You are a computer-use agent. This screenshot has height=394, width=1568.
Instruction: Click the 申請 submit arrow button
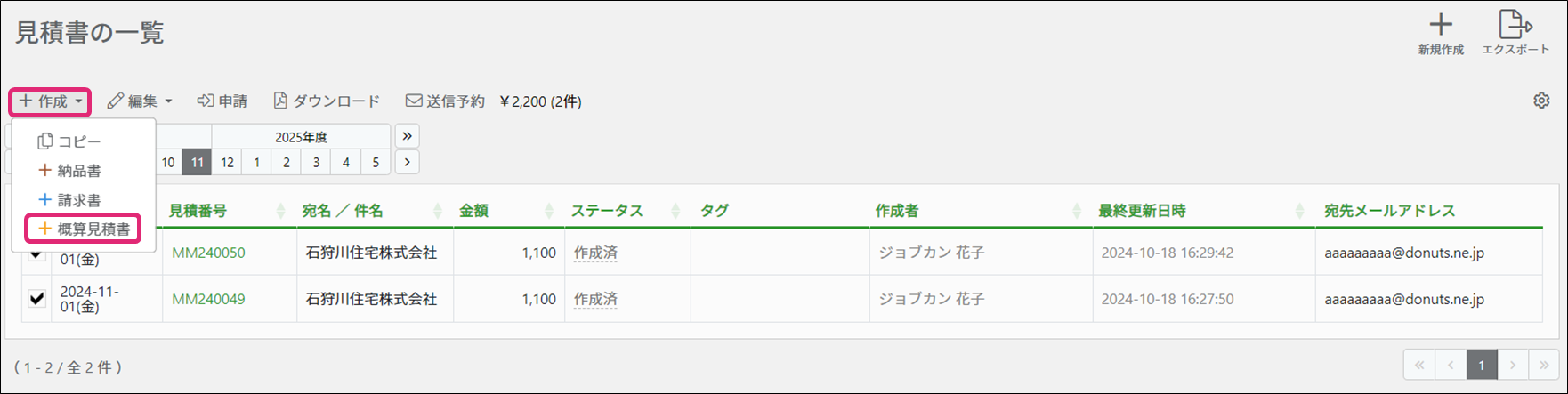(222, 101)
